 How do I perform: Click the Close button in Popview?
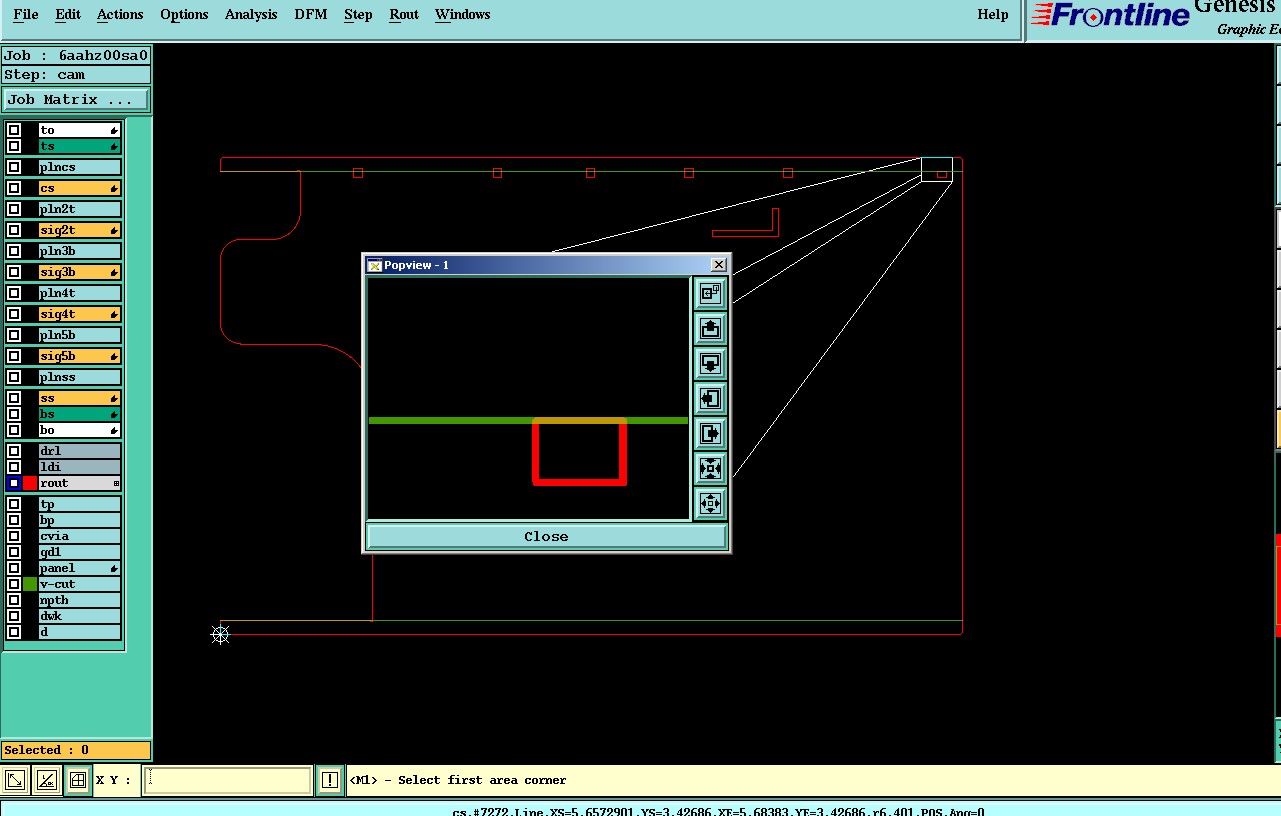546,537
